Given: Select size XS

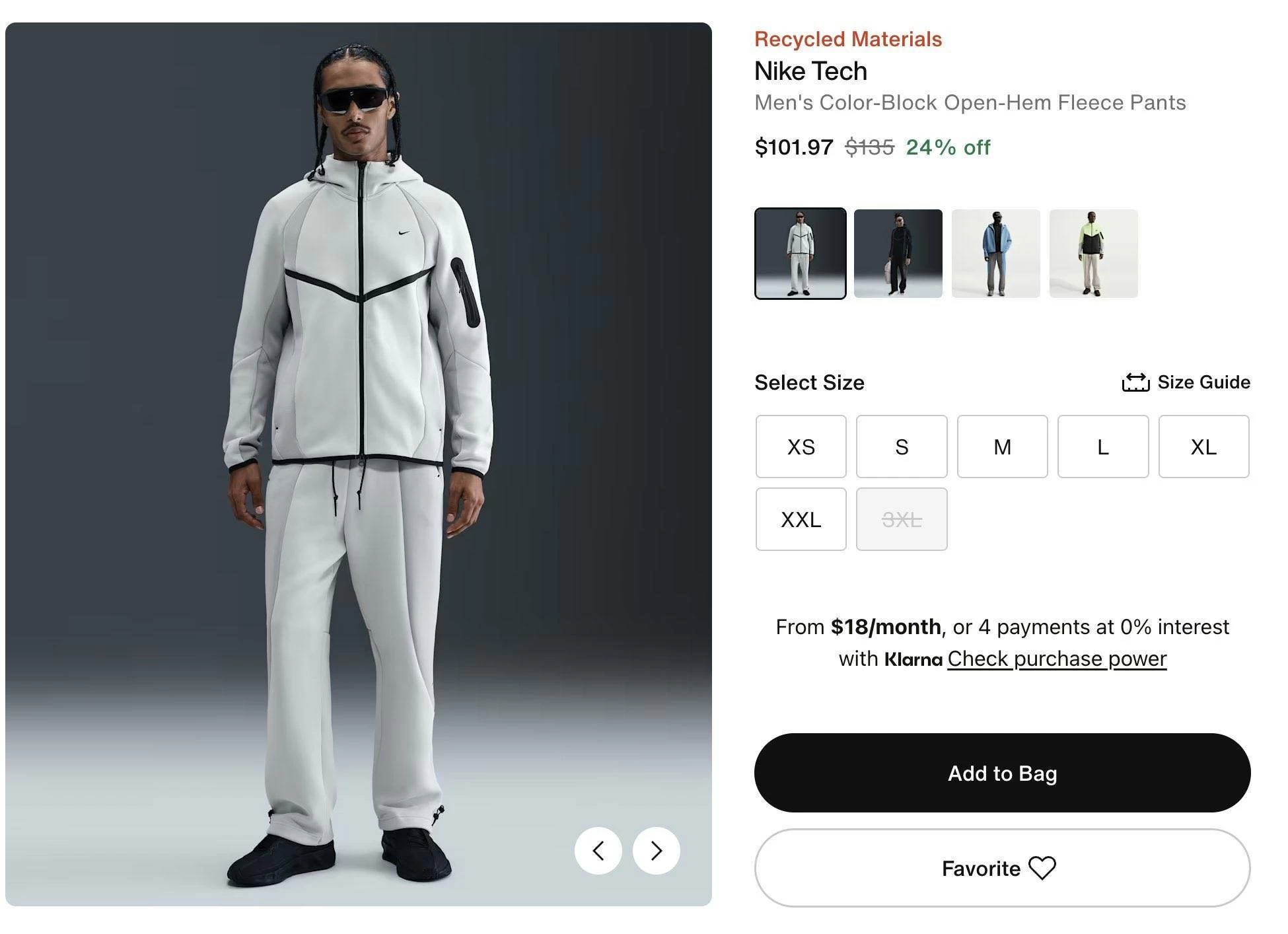Looking at the screenshot, I should (801, 447).
